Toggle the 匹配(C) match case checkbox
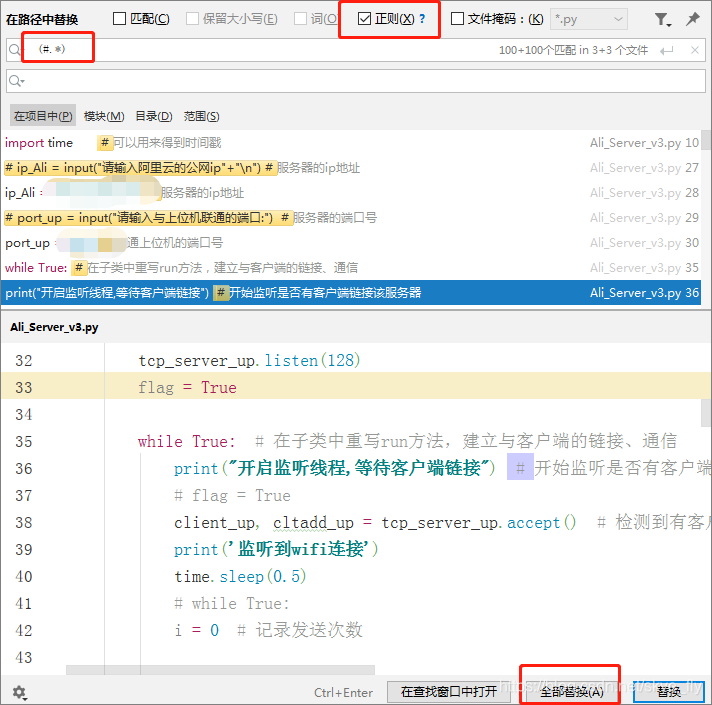 (x=119, y=19)
